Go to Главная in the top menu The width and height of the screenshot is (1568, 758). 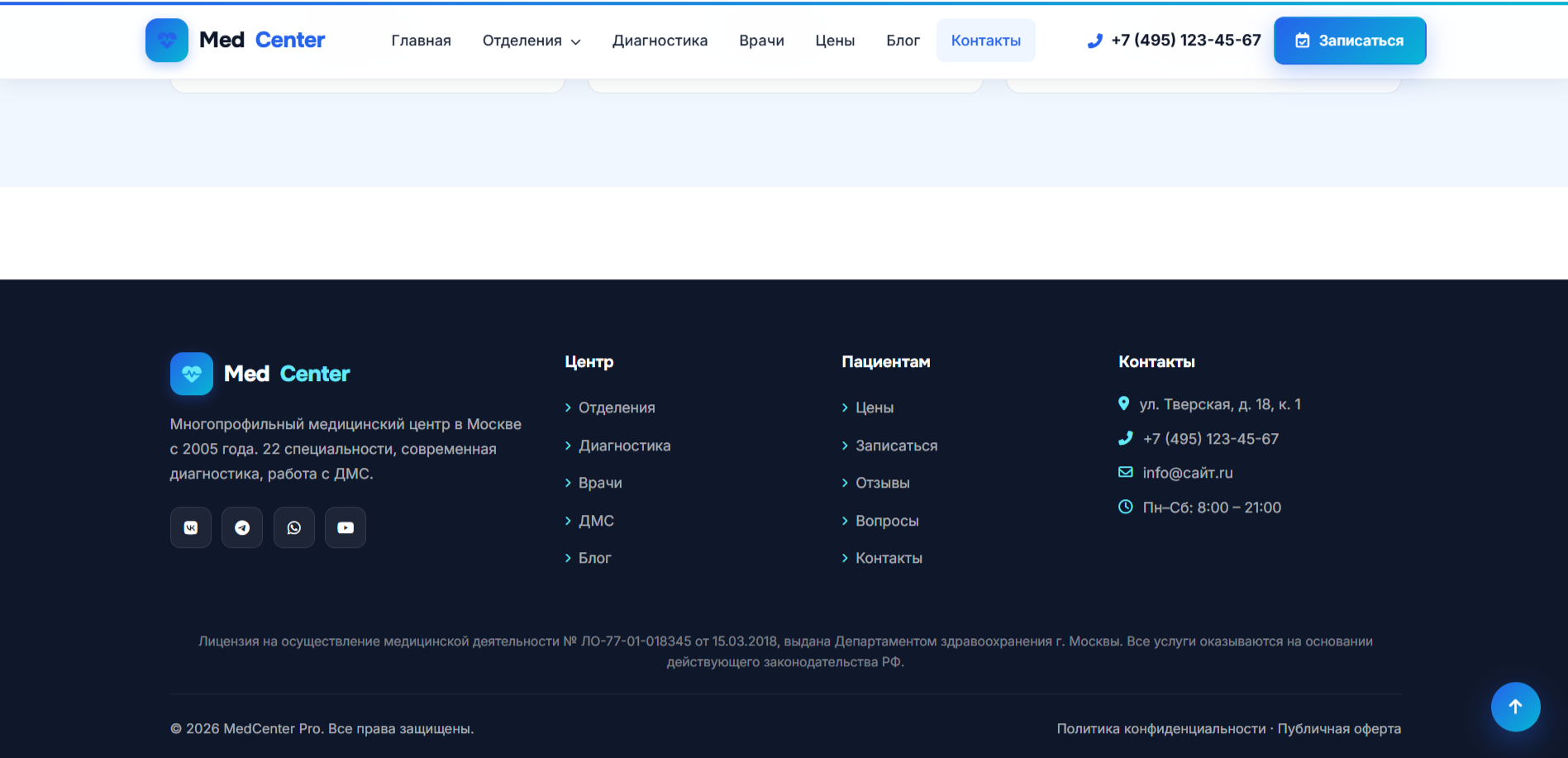pyautogui.click(x=422, y=41)
